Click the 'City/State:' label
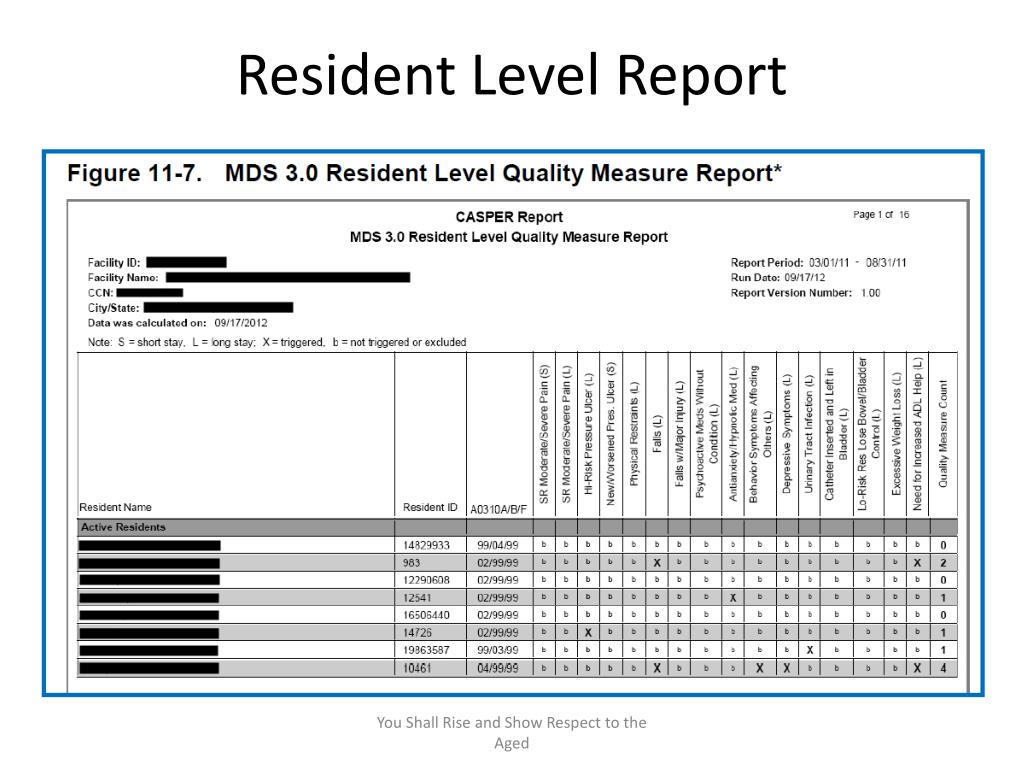This screenshot has width=1024, height=768. [x=114, y=308]
